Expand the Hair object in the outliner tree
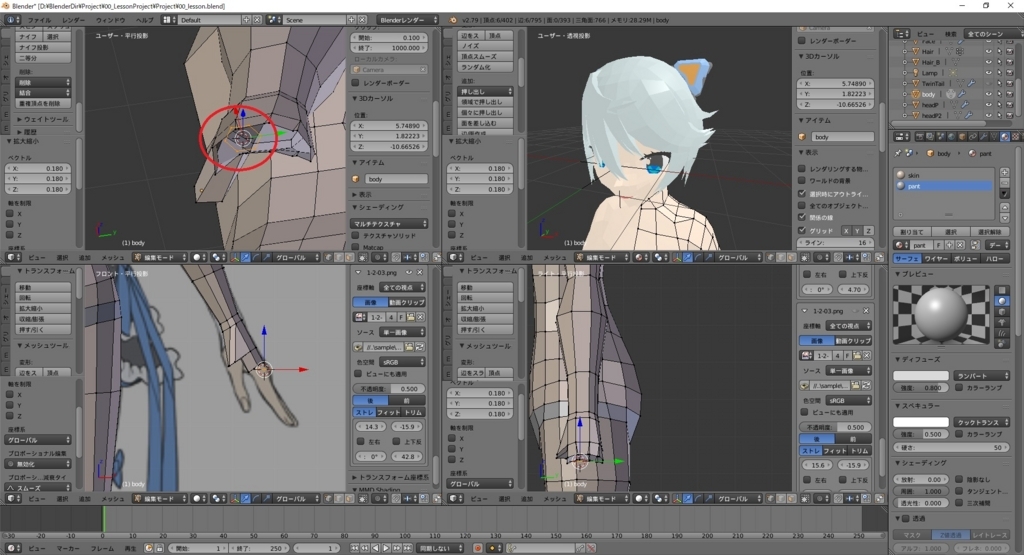This screenshot has height=555, width=1024. pyautogui.click(x=904, y=52)
